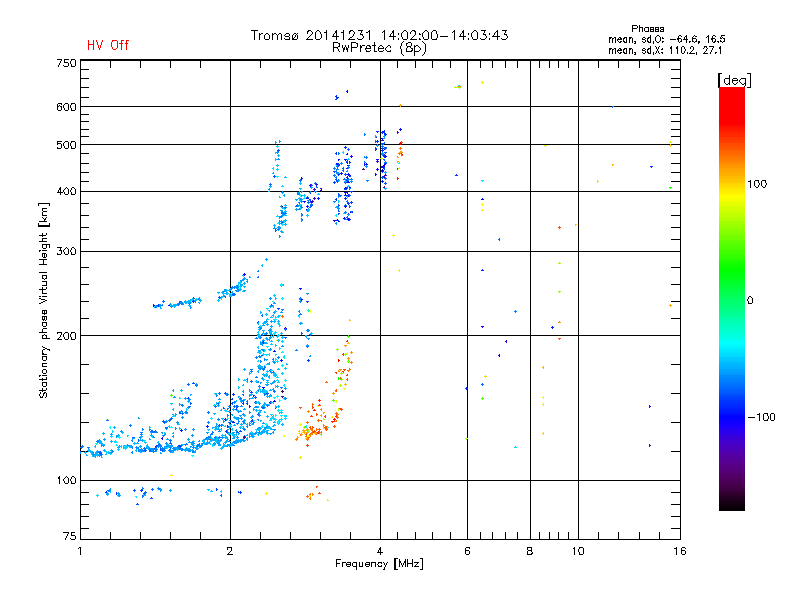Image resolution: width=800 pixels, height=600 pixels.
Task: Click the y-axis label "500"
Action: coord(66,145)
